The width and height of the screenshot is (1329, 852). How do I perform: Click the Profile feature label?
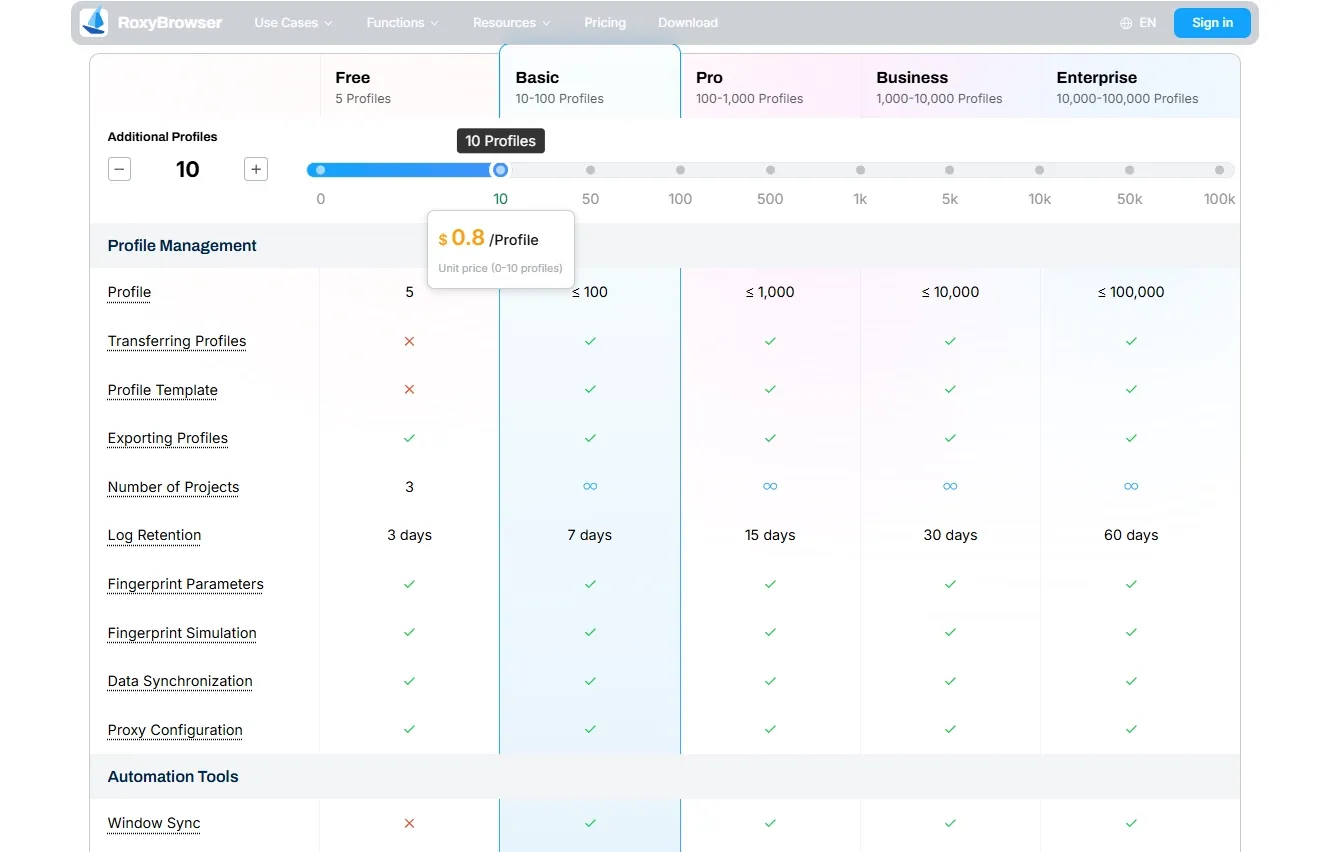[129, 292]
